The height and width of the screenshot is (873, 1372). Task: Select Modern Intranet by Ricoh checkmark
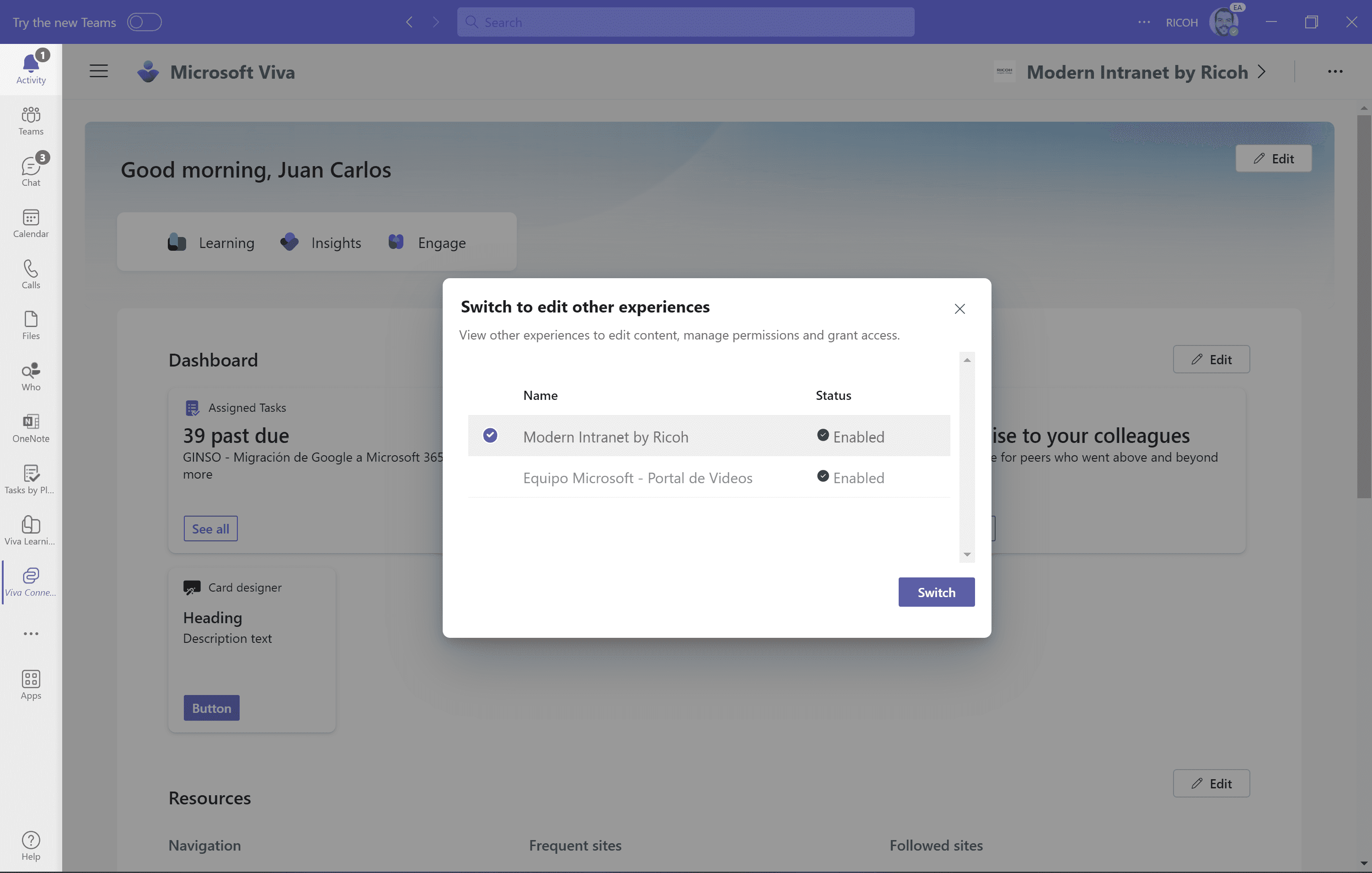pos(490,436)
